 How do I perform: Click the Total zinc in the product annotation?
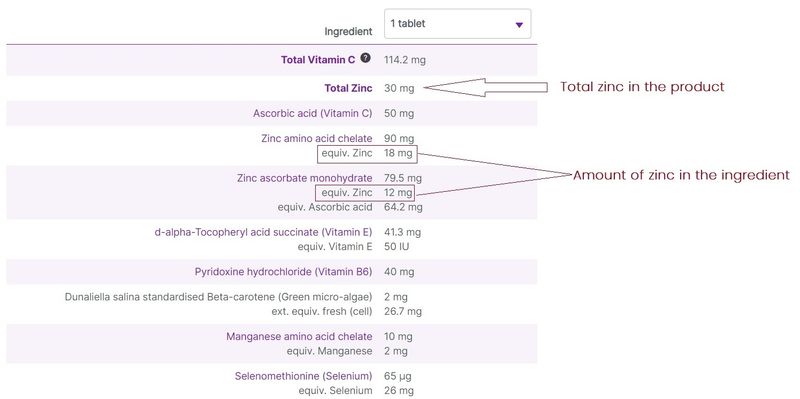point(642,87)
